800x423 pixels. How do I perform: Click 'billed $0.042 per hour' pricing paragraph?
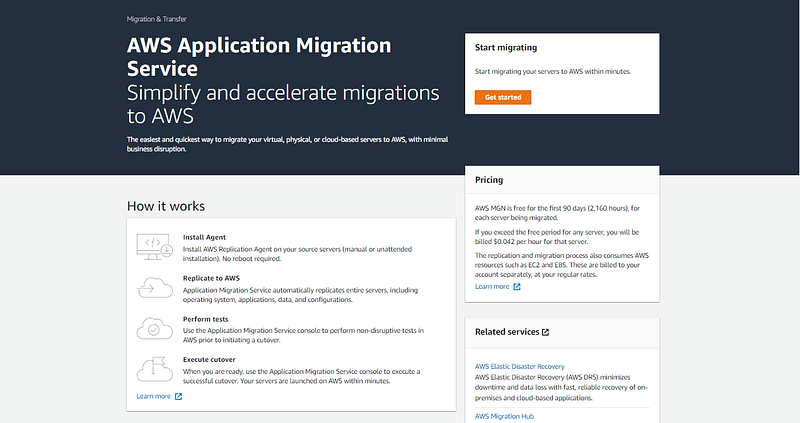click(x=557, y=237)
